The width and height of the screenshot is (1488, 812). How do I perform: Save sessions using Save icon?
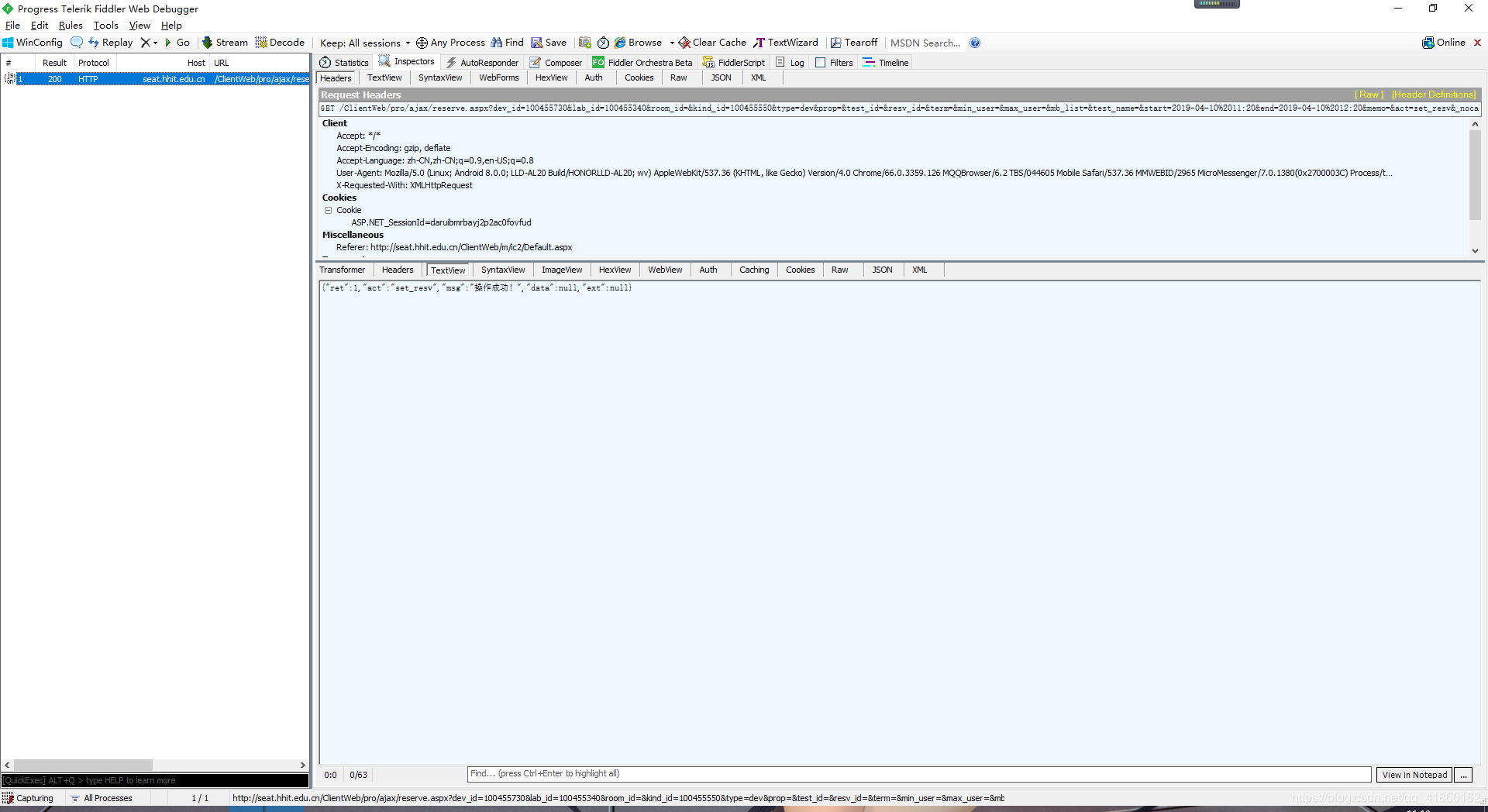pyautogui.click(x=549, y=43)
